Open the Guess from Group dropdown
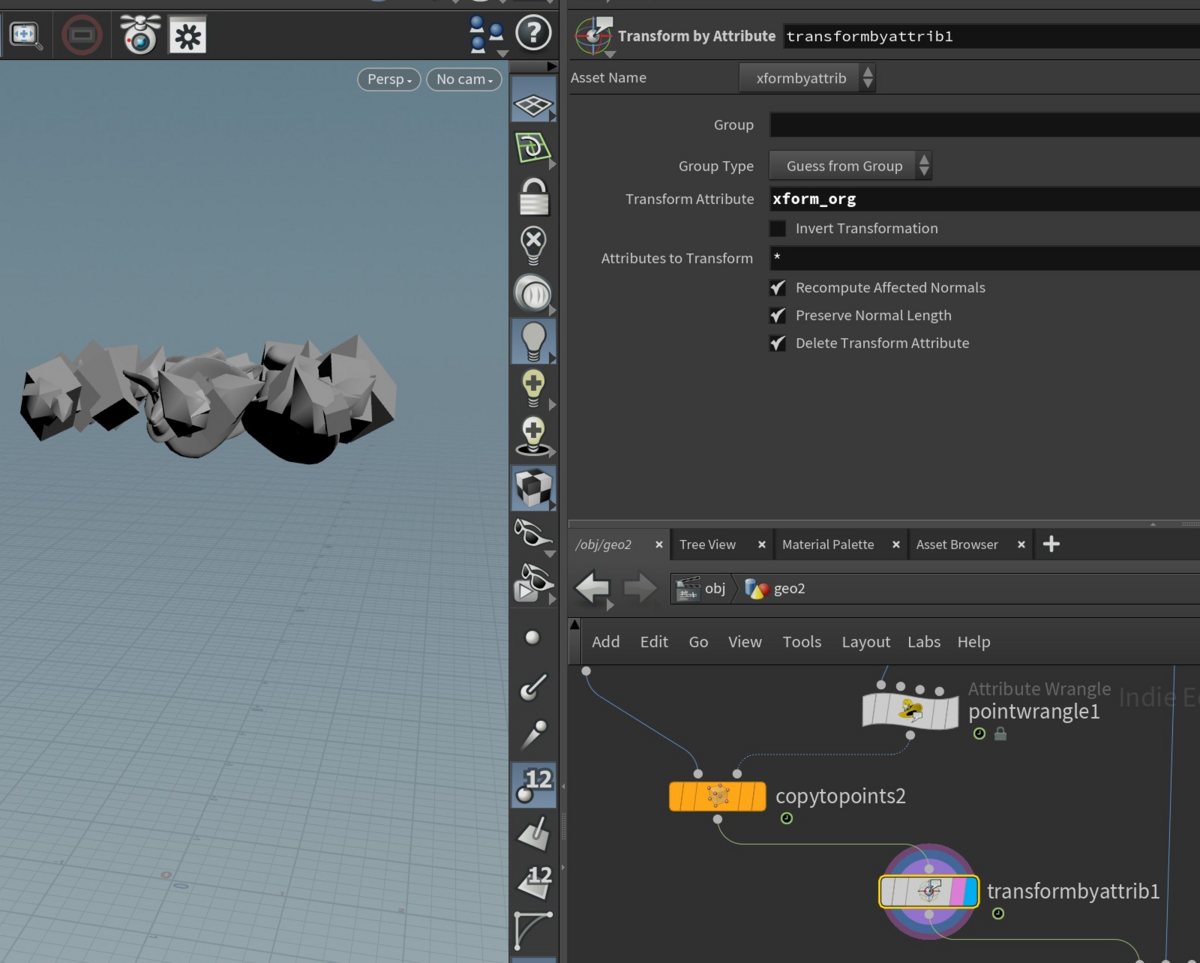 850,166
